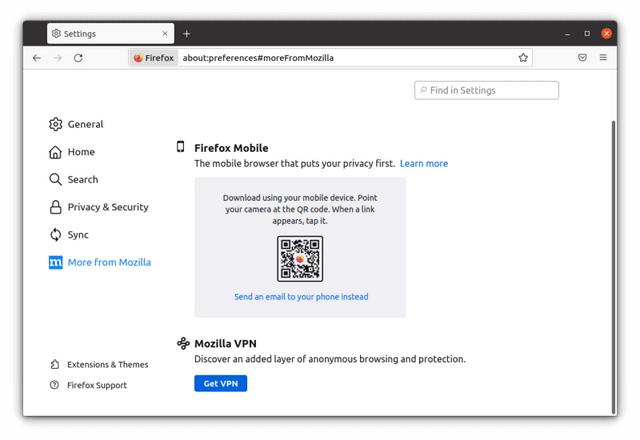Select the Settings tab
The width and height of the screenshot is (640, 440).
(110, 33)
